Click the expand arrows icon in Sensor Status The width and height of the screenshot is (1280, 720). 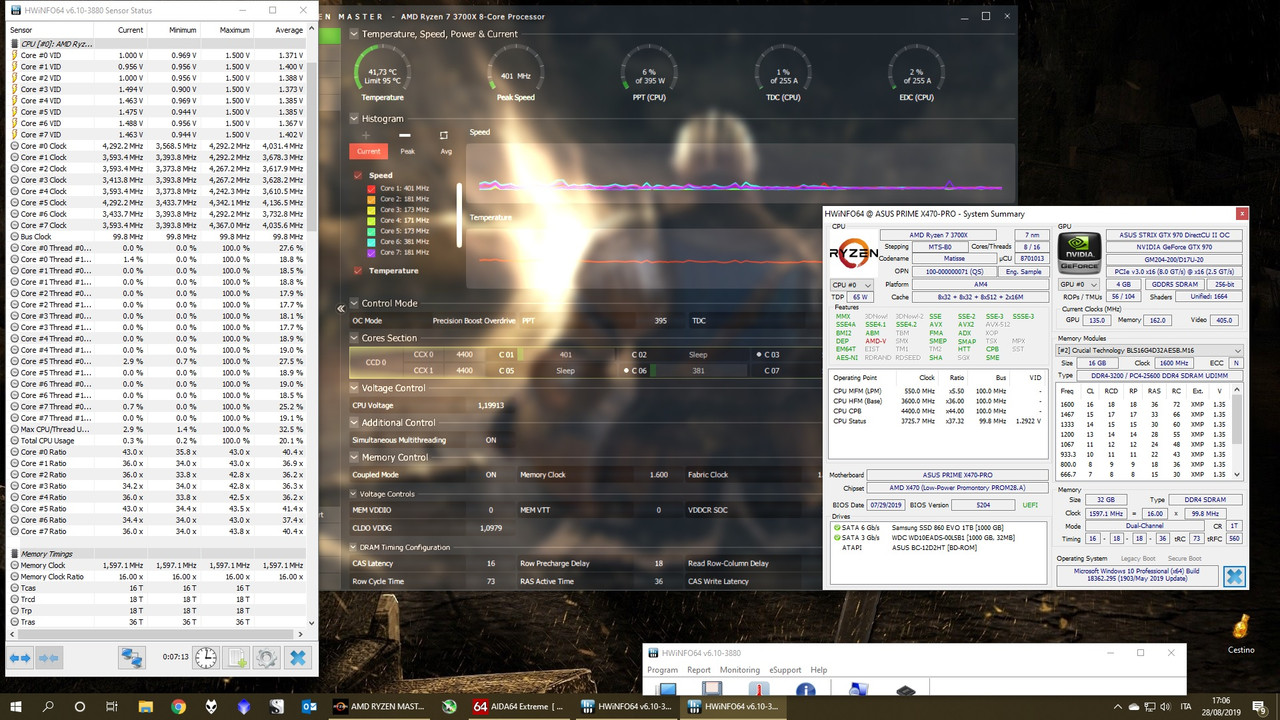pyautogui.click(x=20, y=657)
